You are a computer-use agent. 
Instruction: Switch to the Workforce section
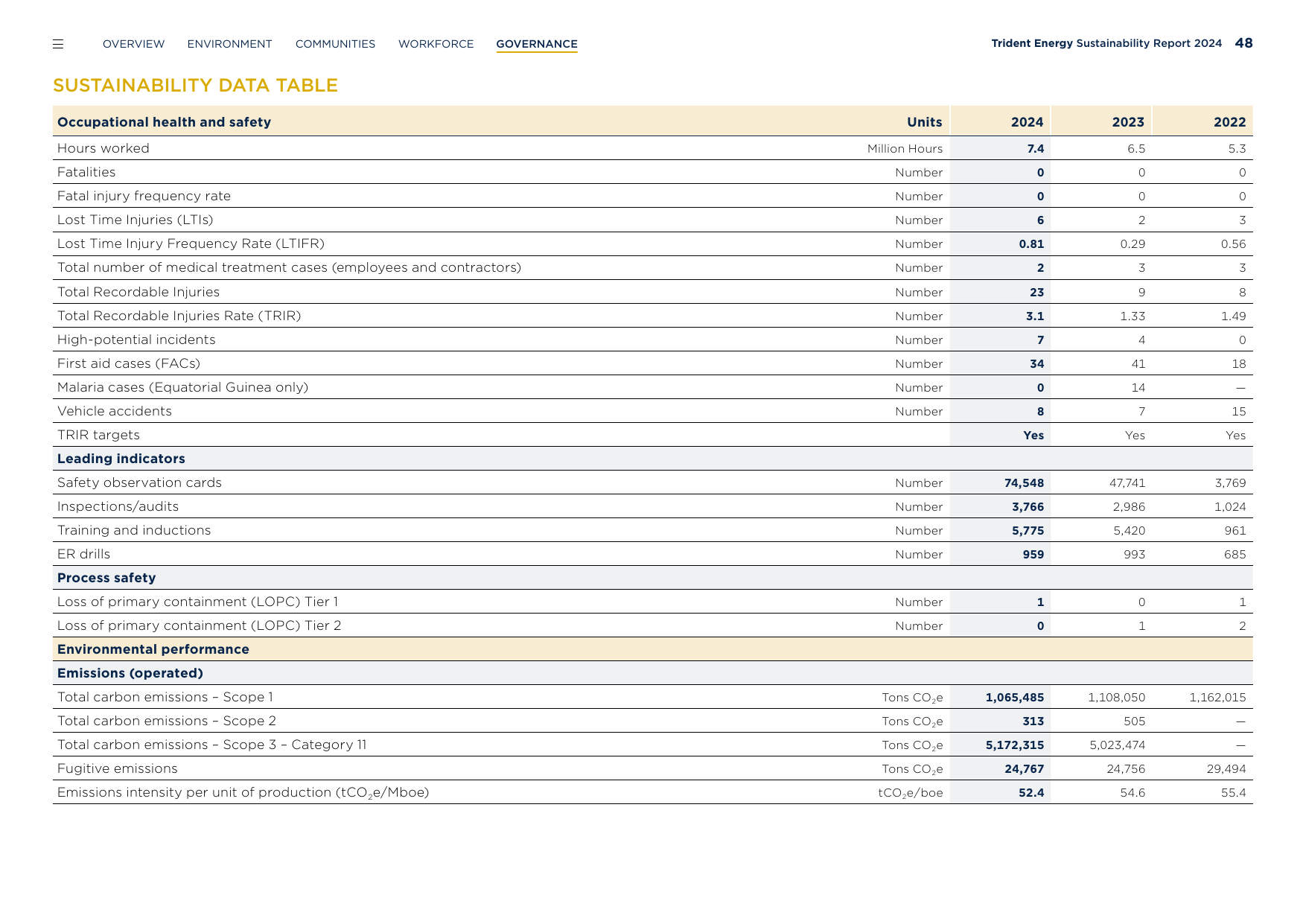(x=436, y=44)
